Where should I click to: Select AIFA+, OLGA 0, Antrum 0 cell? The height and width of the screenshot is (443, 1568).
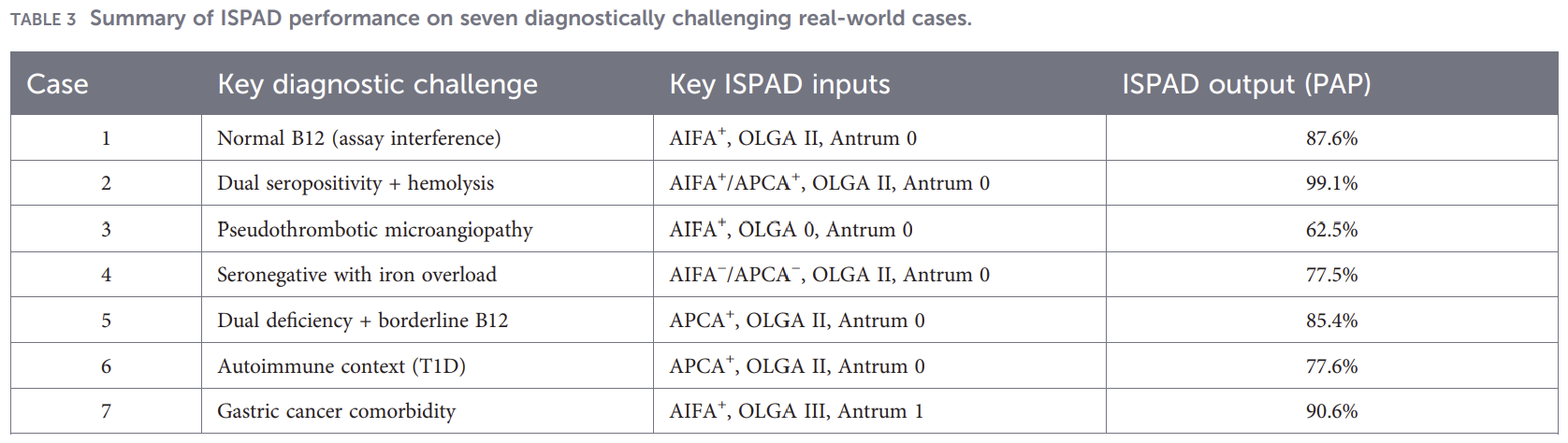click(791, 230)
